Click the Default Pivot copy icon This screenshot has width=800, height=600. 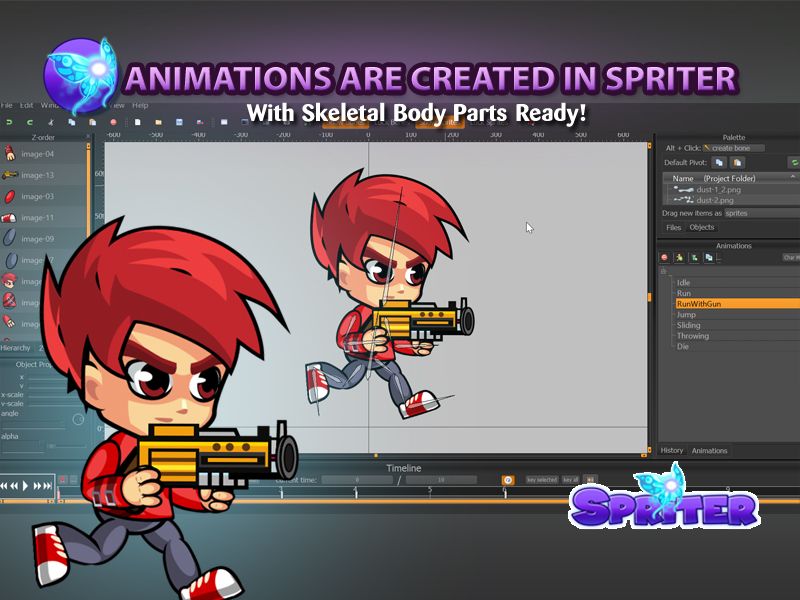719,163
